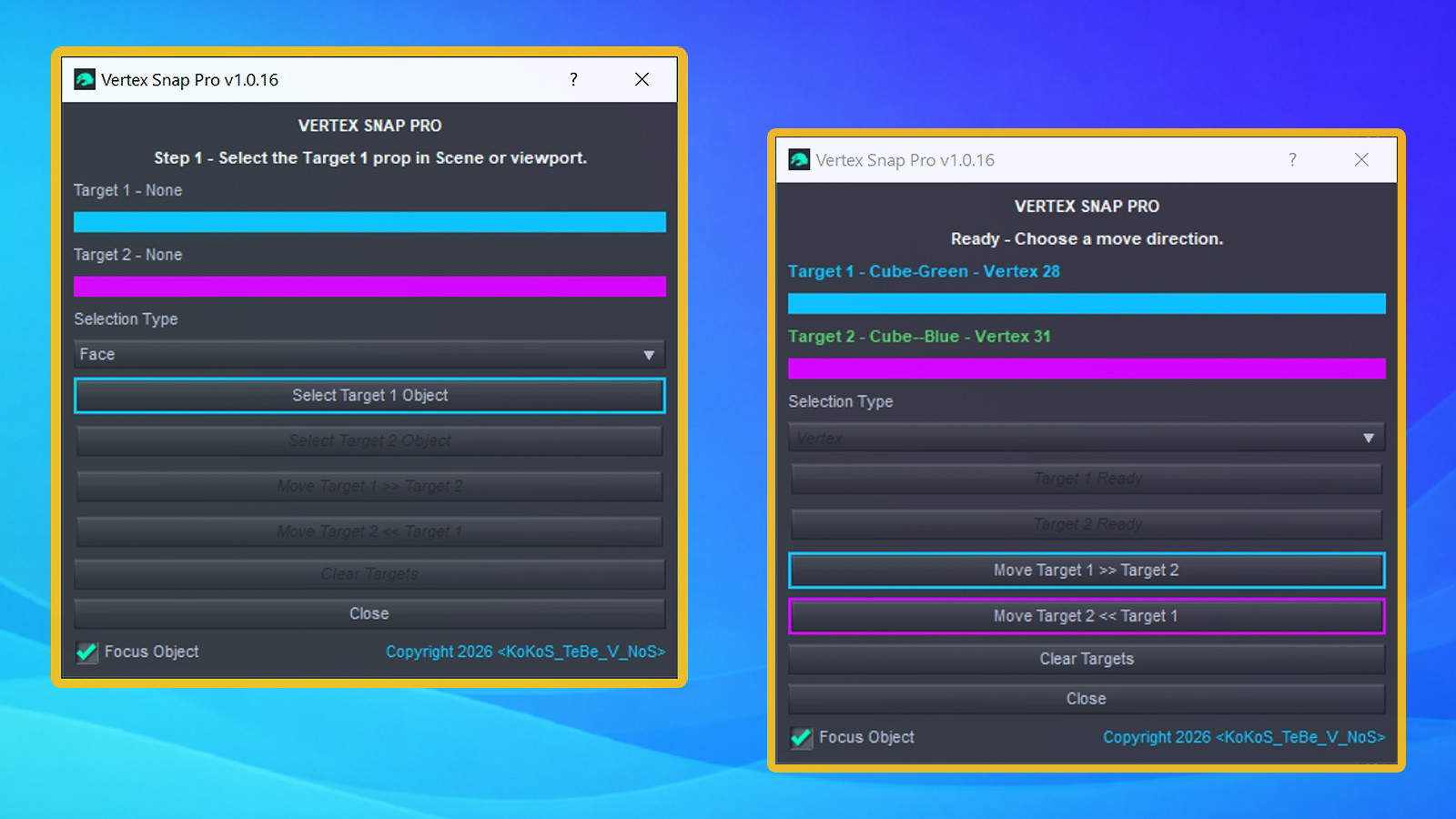The image size is (1456, 819).
Task: Toggle Focus Object checkbox in right window
Action: coord(802,737)
